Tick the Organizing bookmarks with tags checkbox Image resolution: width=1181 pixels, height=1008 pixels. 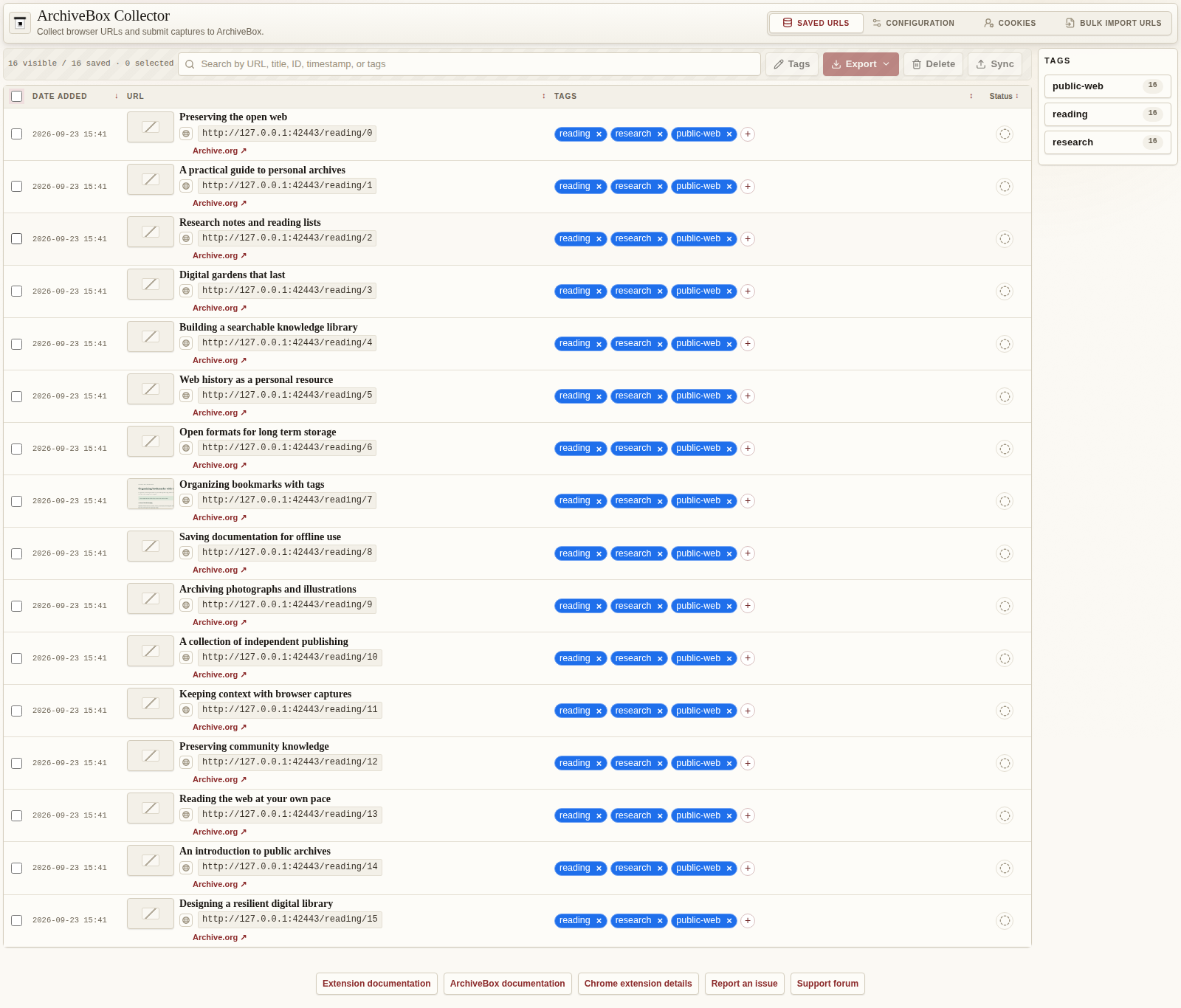(16, 501)
